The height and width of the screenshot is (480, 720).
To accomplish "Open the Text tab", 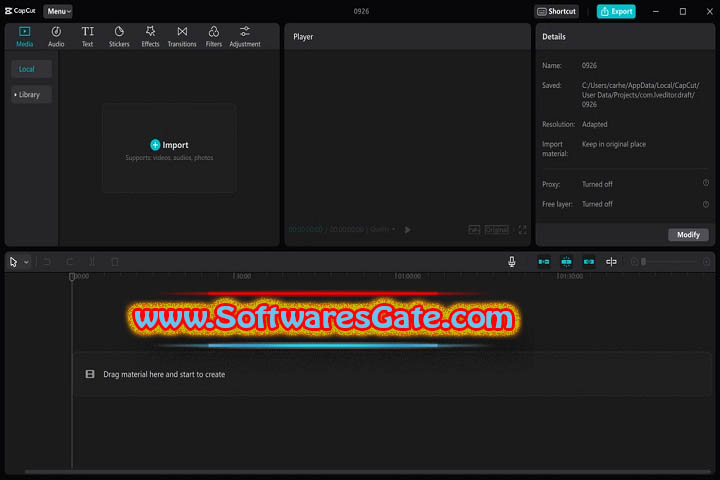I will coord(87,36).
